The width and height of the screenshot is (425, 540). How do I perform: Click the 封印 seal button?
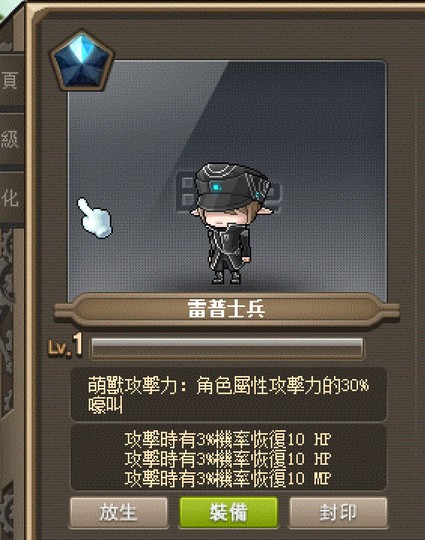338,512
